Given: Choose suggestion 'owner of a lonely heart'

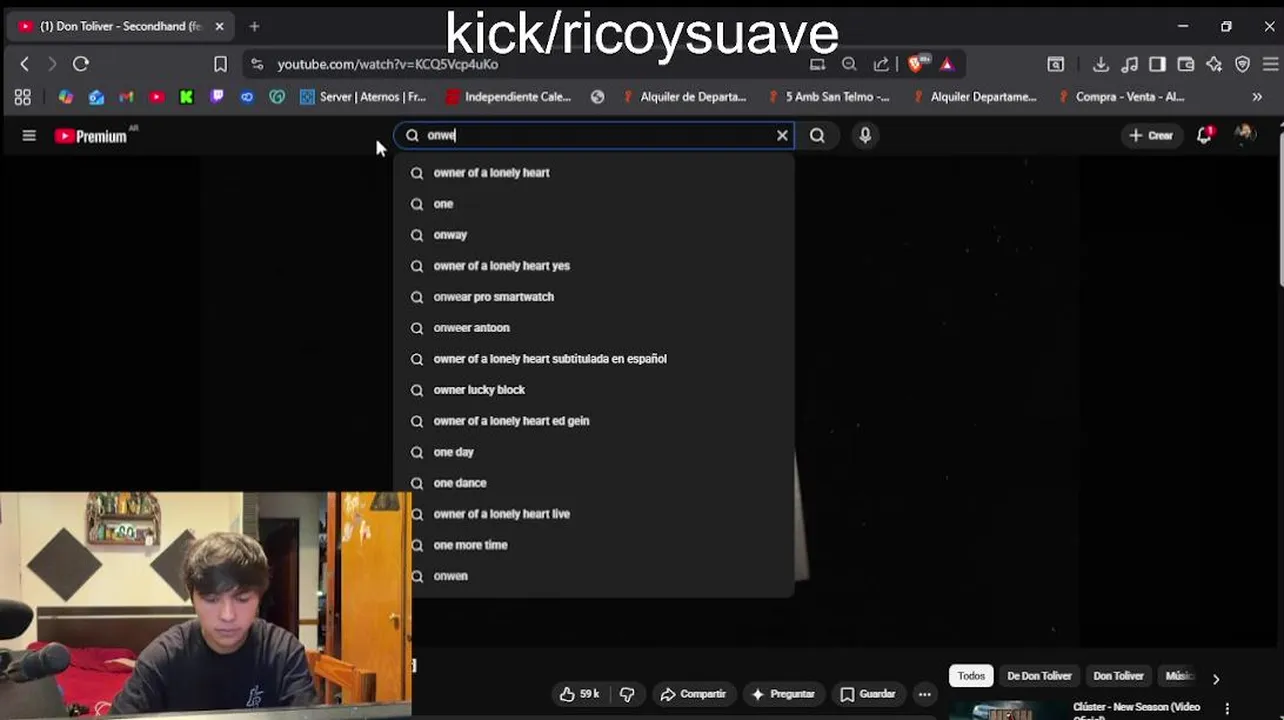Looking at the screenshot, I should 594,173.
